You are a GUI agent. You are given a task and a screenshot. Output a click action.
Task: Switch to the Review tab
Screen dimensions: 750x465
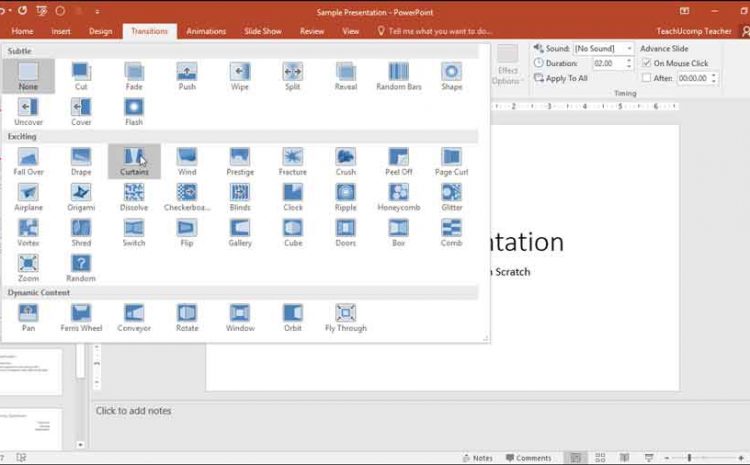point(312,31)
